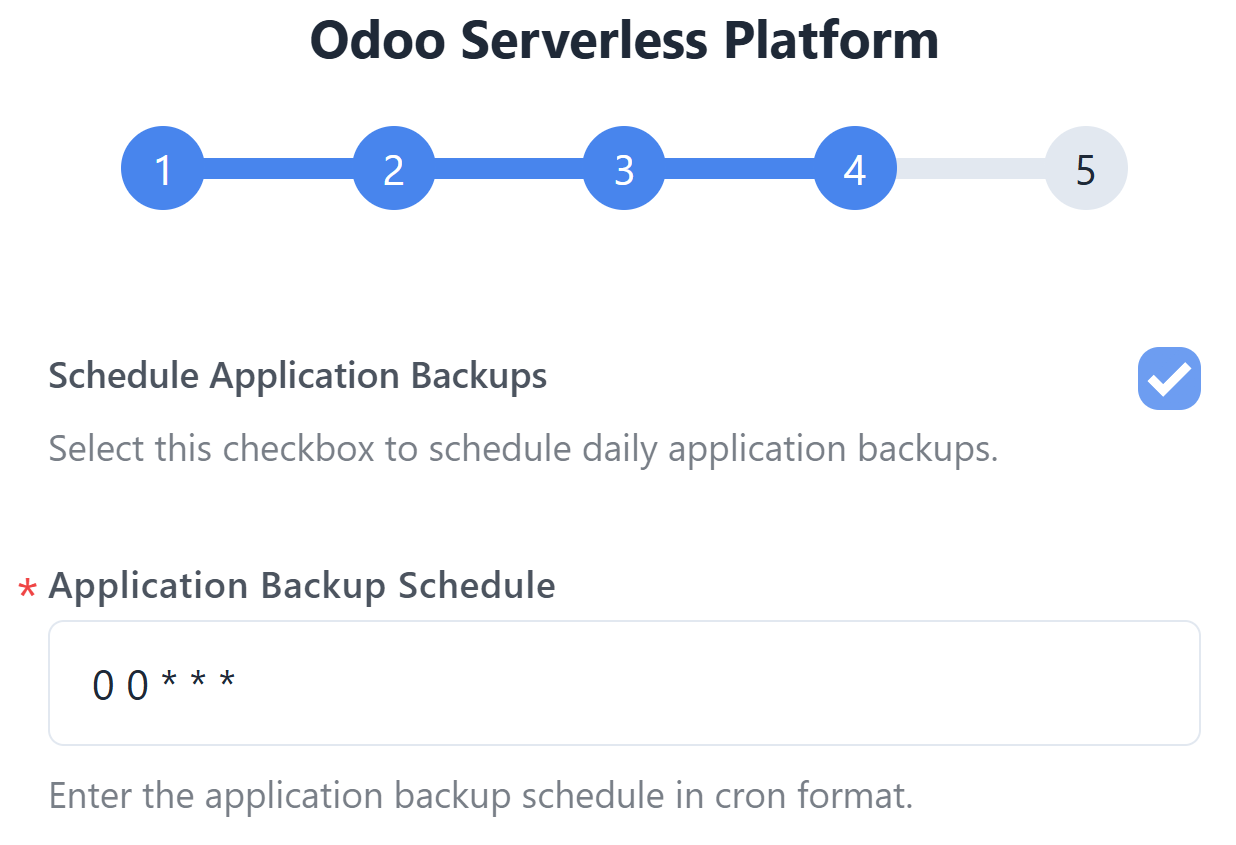The height and width of the screenshot is (845, 1236).
Task: Click the cron format helper text
Action: tap(481, 797)
